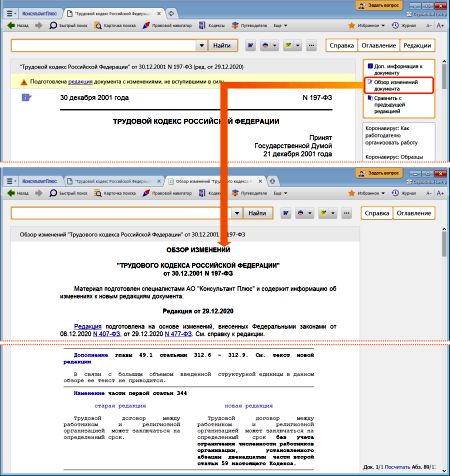Open Быстрый поиск in lower window
The width and height of the screenshot is (450, 476).
[68, 193]
